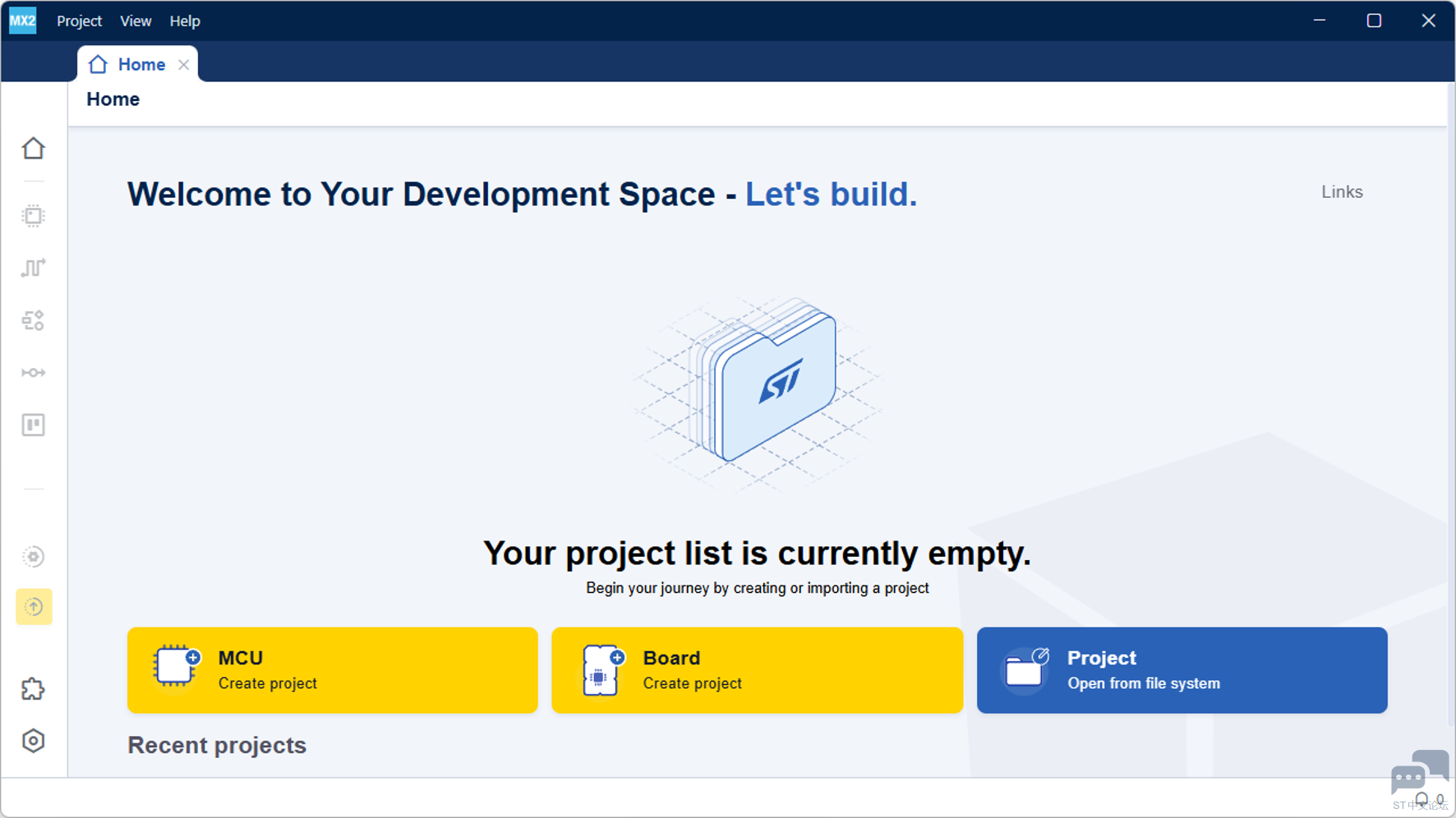The height and width of the screenshot is (818, 1456).
Task: Open the configuration blocks icon in the sidebar
Action: [34, 320]
